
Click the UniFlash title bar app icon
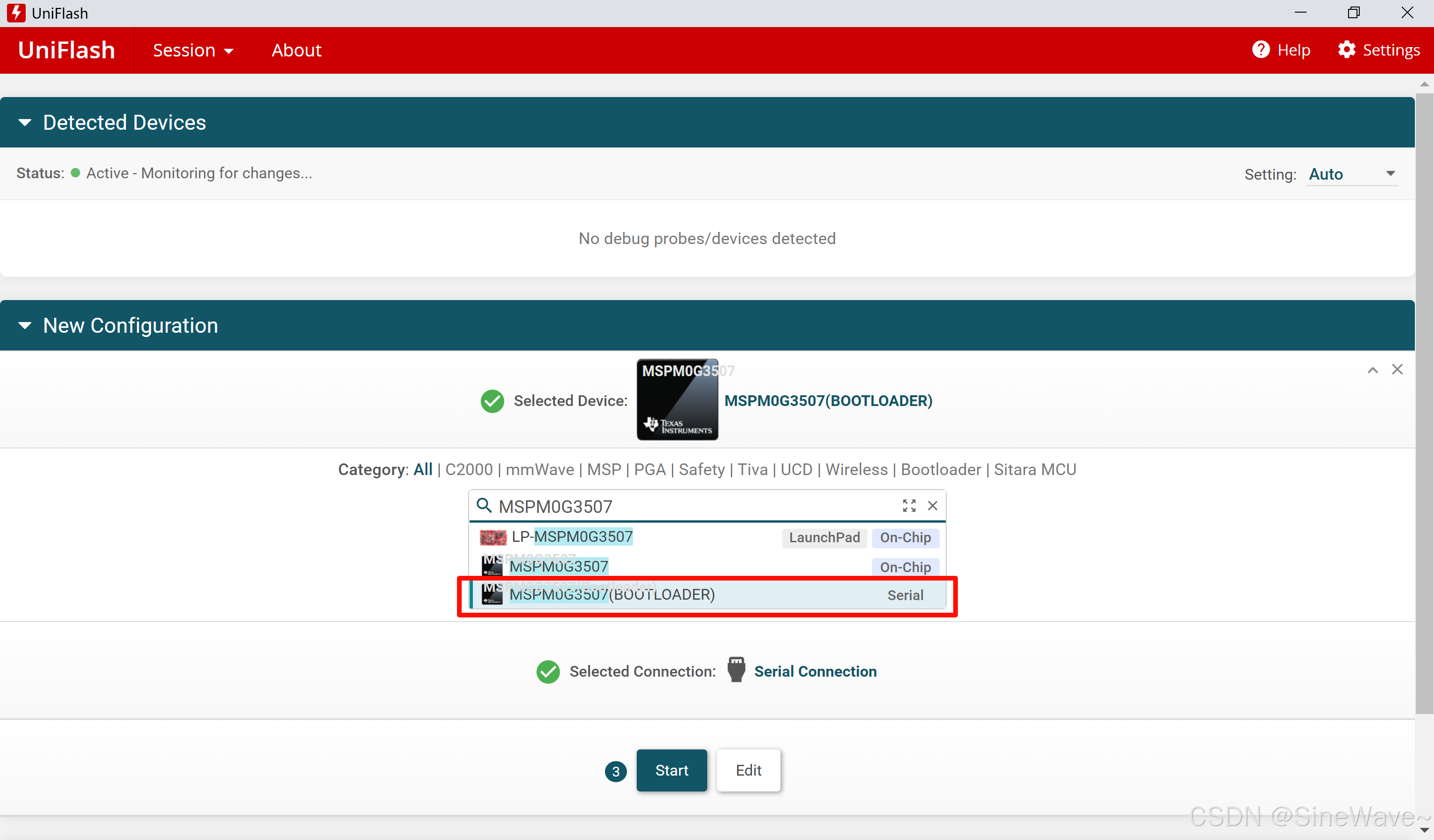tap(16, 13)
